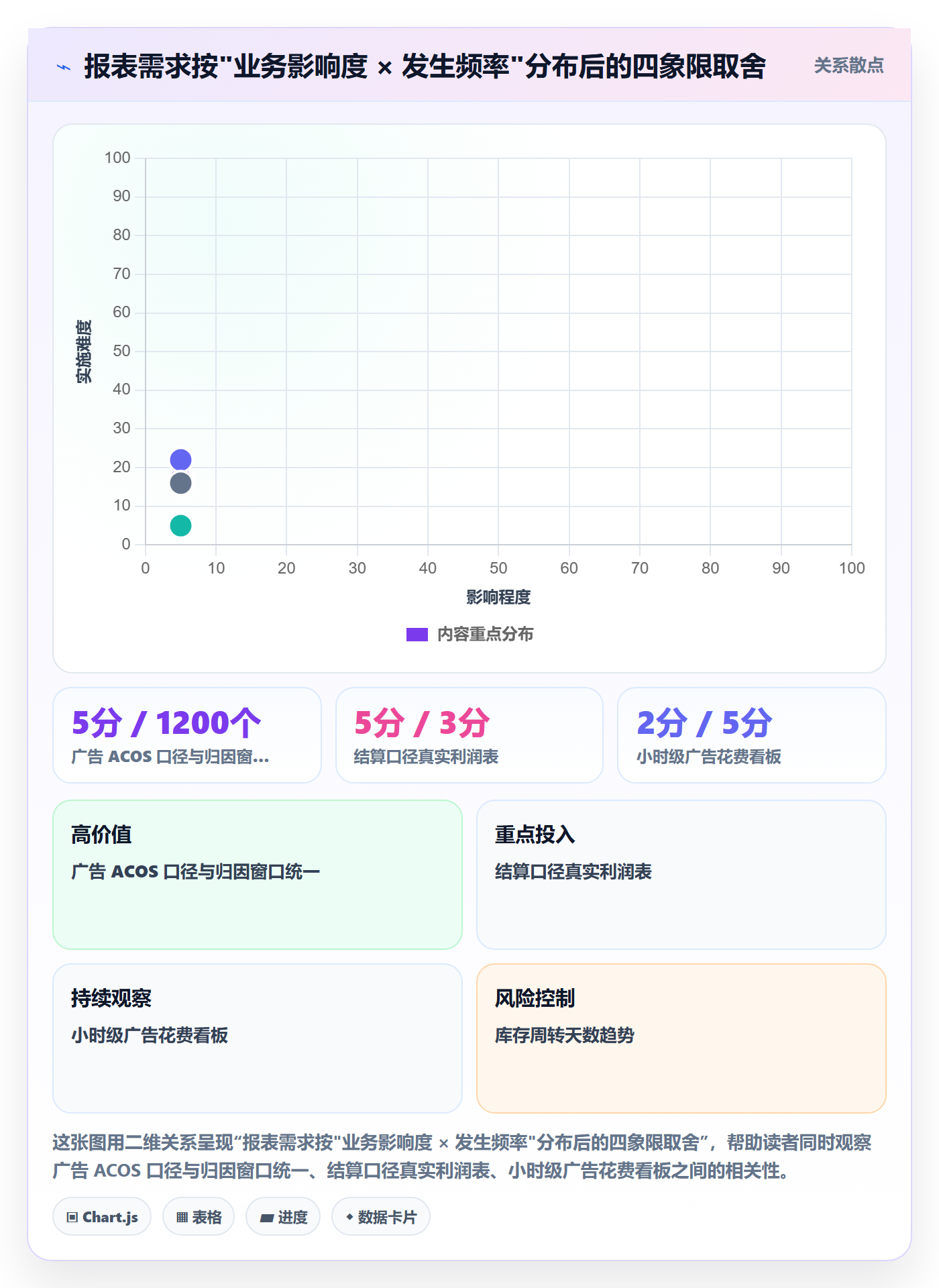Click the Chart.js tag chip

102,1217
